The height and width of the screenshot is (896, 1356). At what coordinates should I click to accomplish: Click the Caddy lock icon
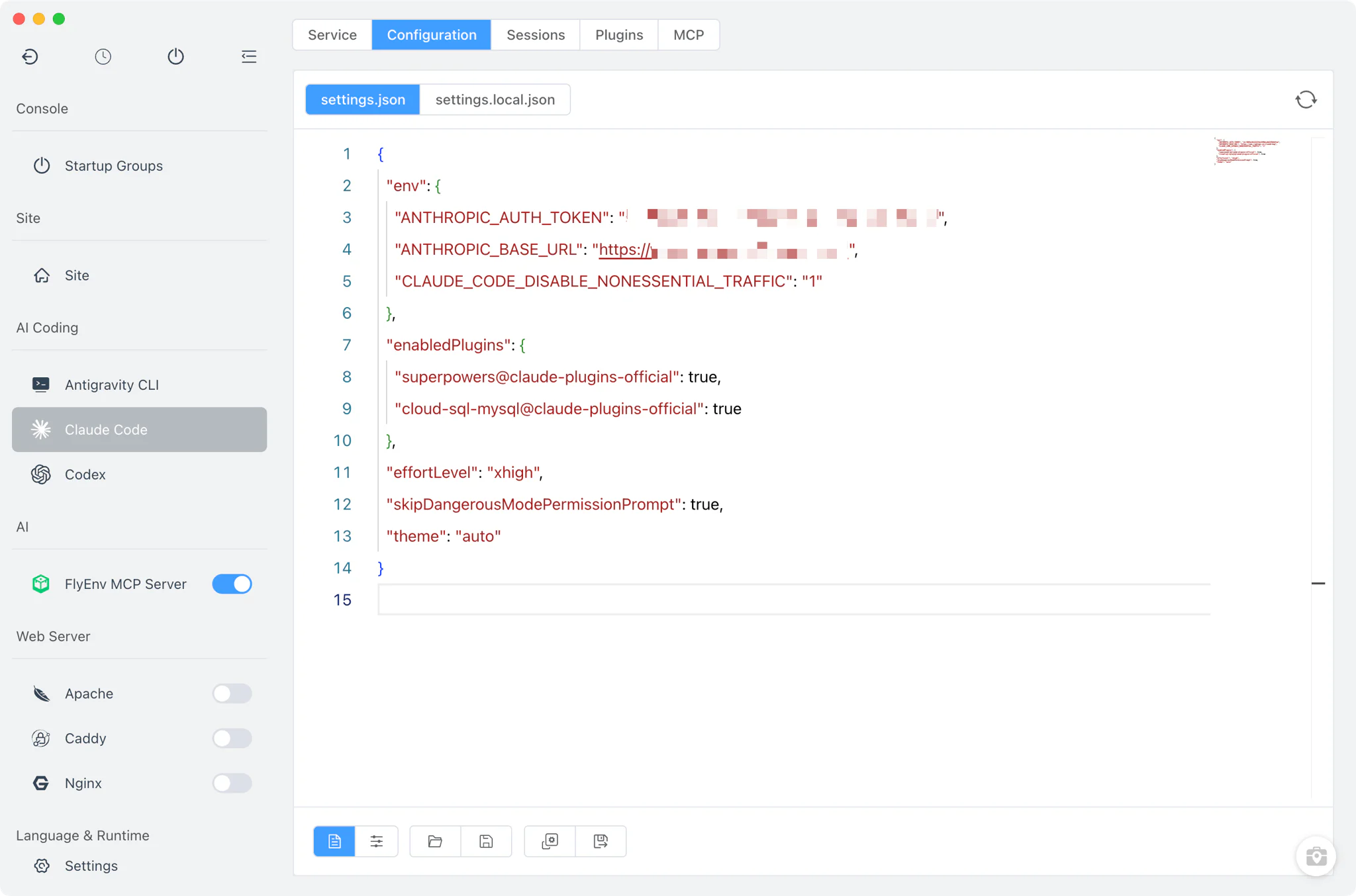[x=41, y=738]
